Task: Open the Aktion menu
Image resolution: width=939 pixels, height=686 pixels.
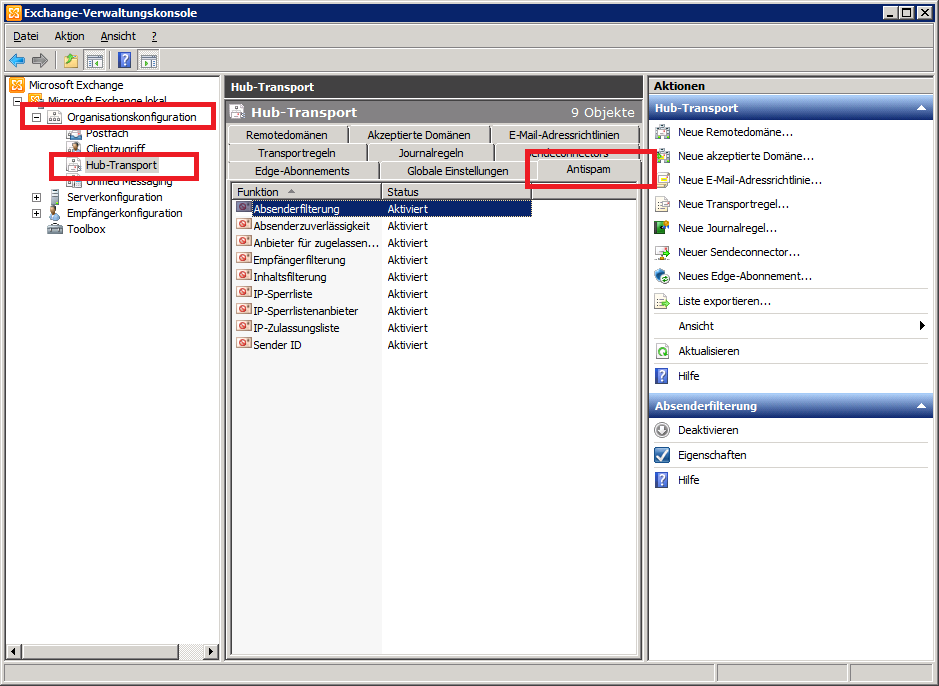Action: pos(69,36)
